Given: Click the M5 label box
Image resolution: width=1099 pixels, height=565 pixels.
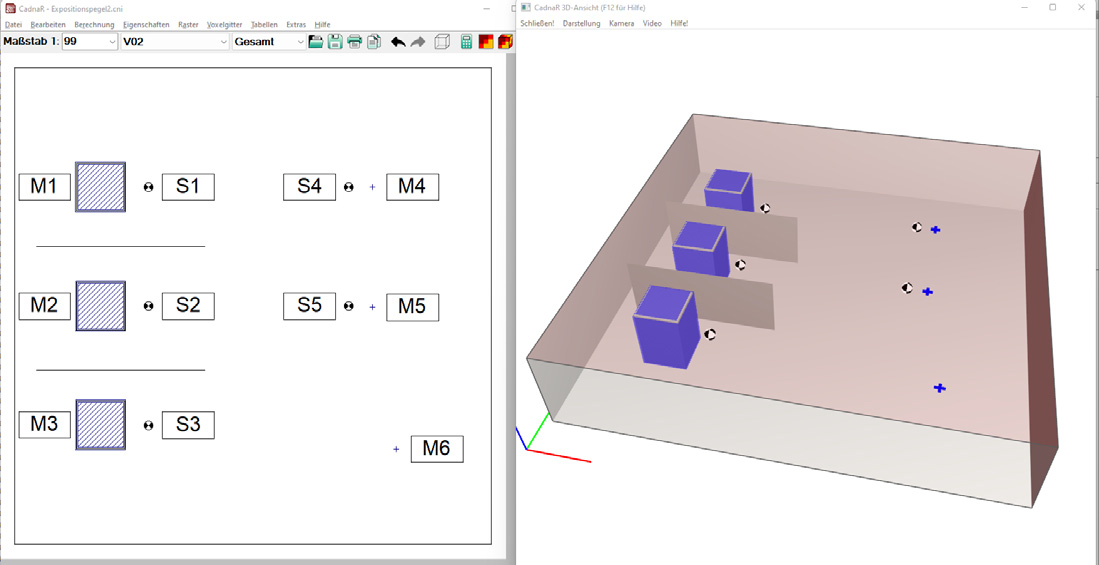Looking at the screenshot, I should click(x=412, y=307).
